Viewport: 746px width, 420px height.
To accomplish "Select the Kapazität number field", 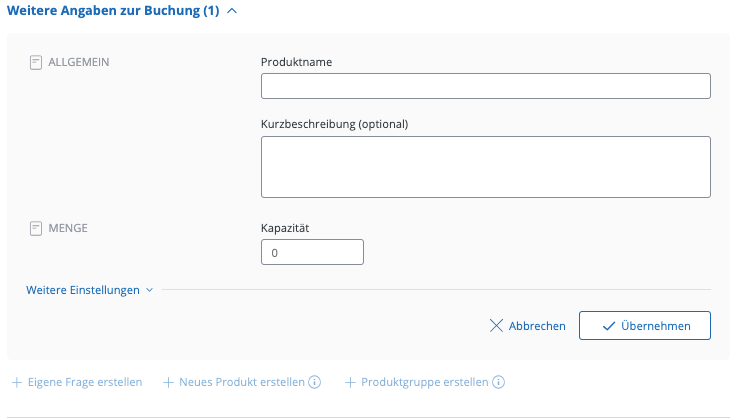I will pyautogui.click(x=312, y=253).
